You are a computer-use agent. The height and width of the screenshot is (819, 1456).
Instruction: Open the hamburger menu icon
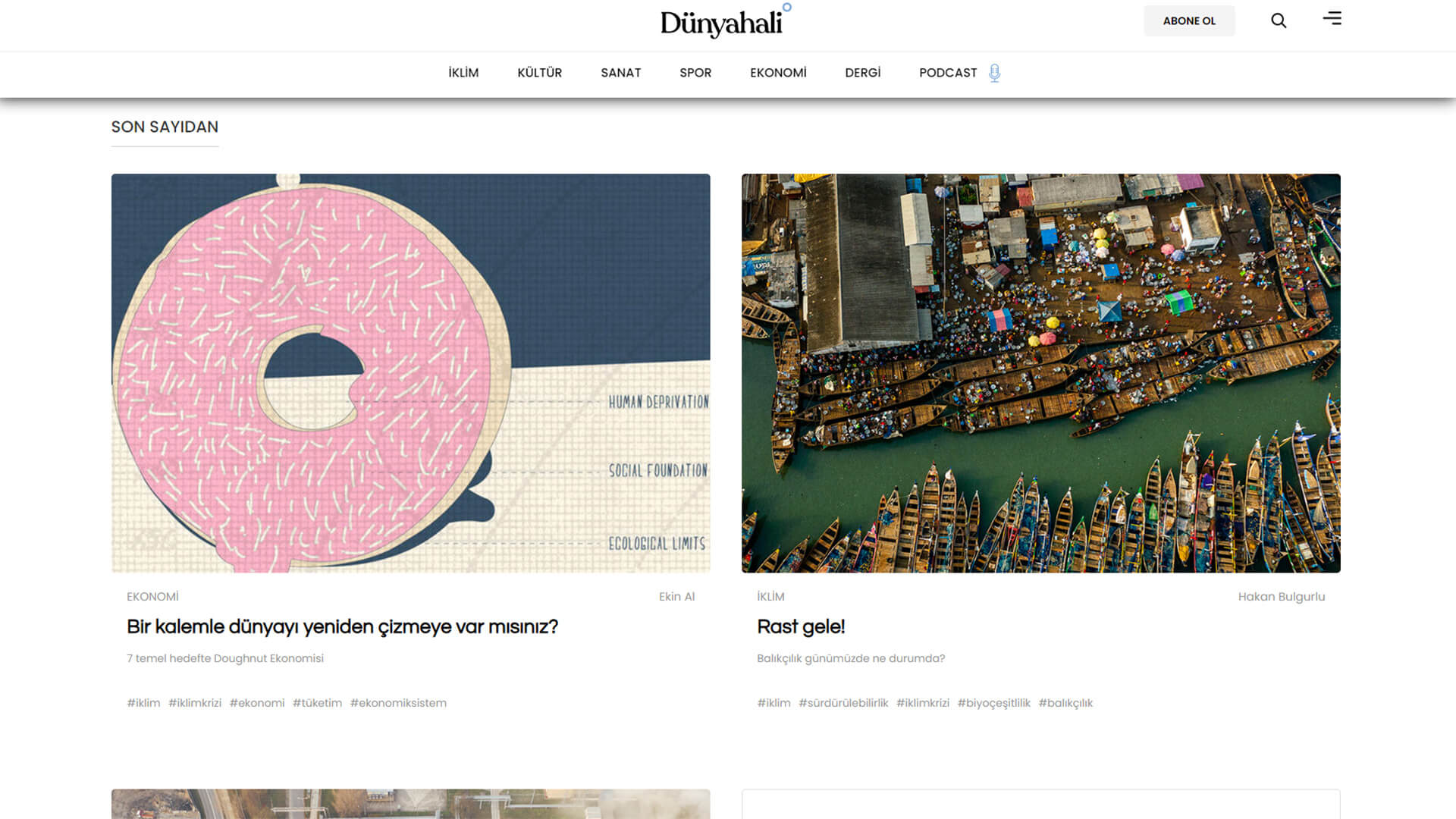[x=1332, y=18]
